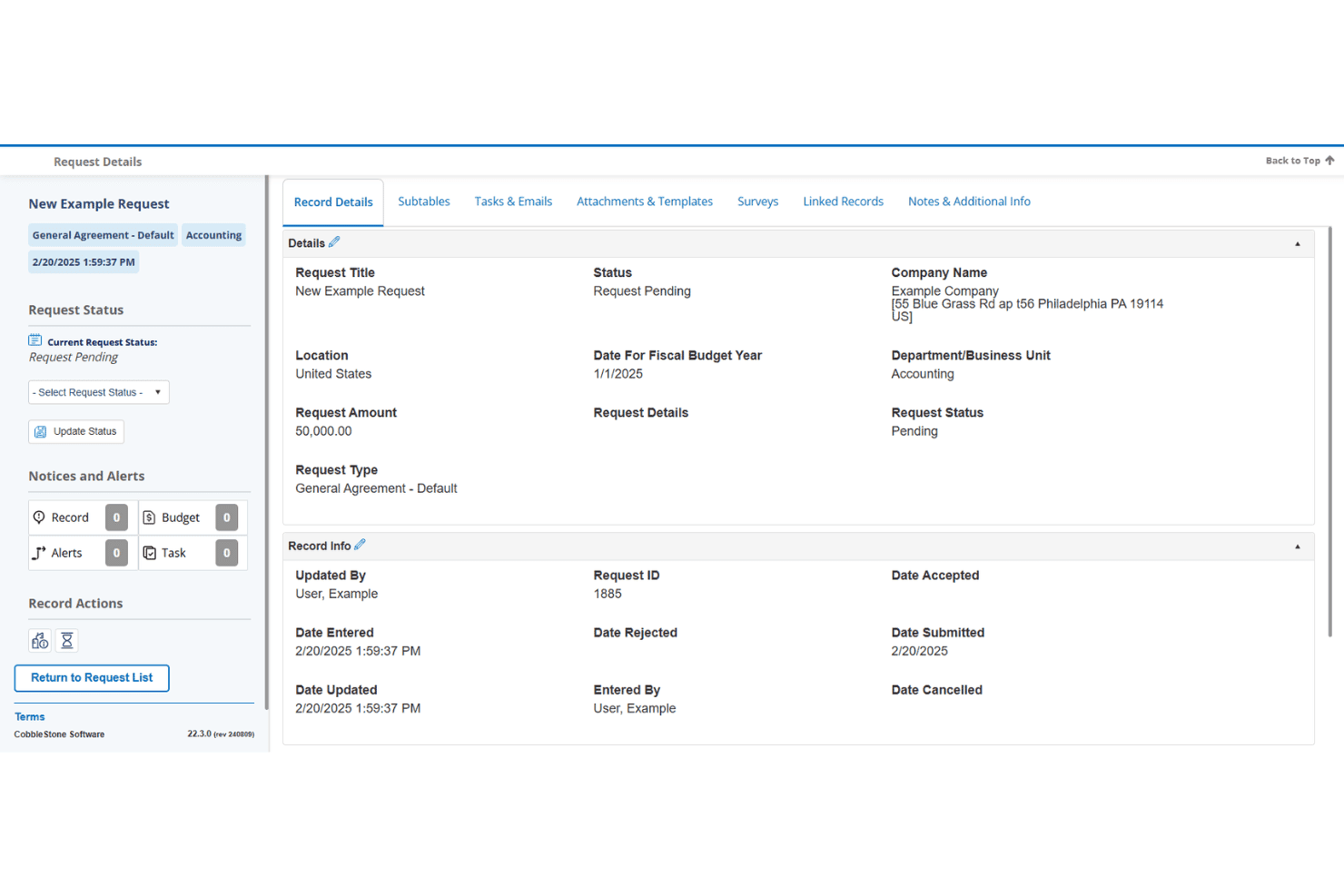Click the sidebar vertical scrollbar
Screen dimensions: 1344x896
pos(267,442)
